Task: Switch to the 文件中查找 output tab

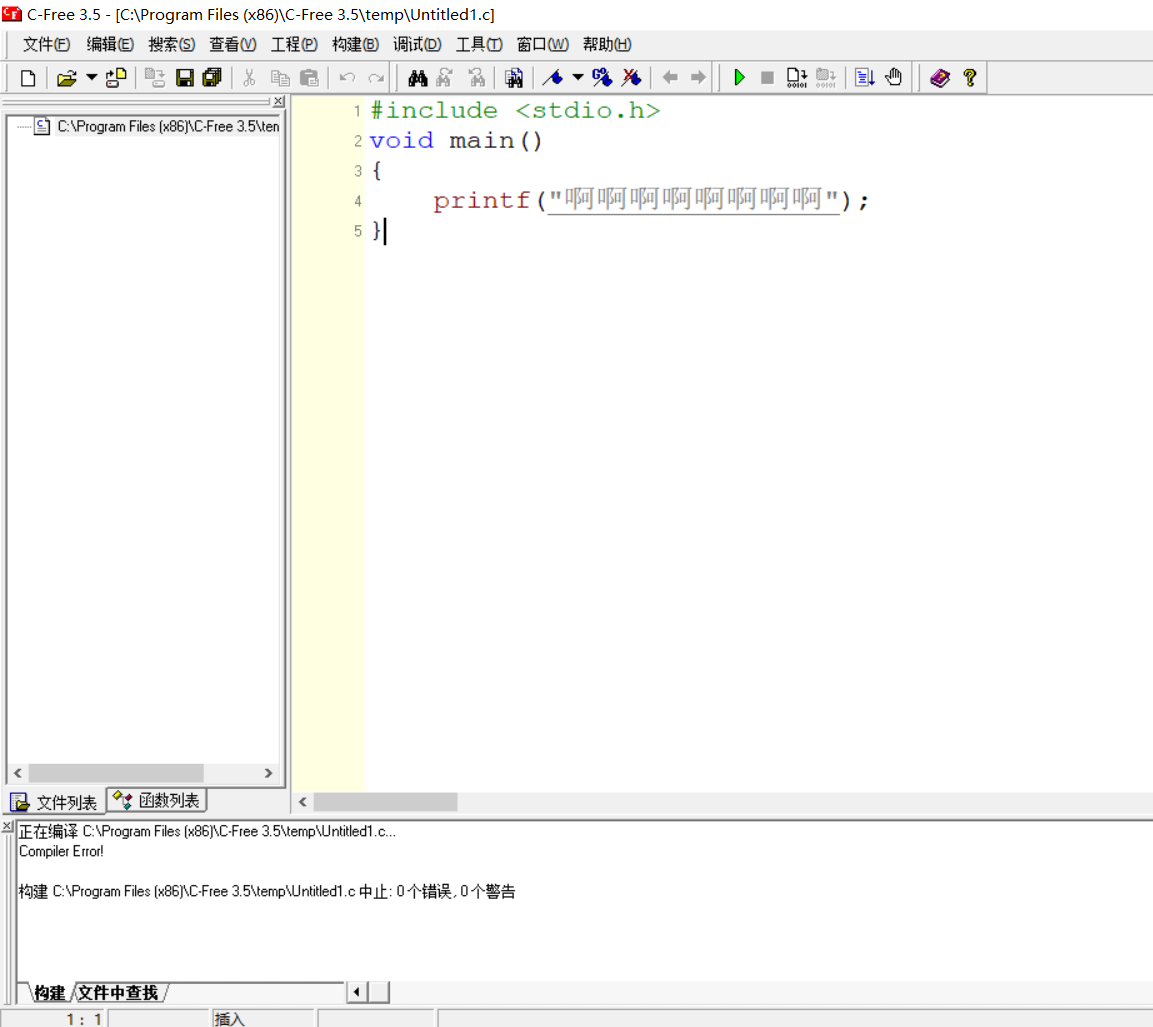Action: [118, 993]
